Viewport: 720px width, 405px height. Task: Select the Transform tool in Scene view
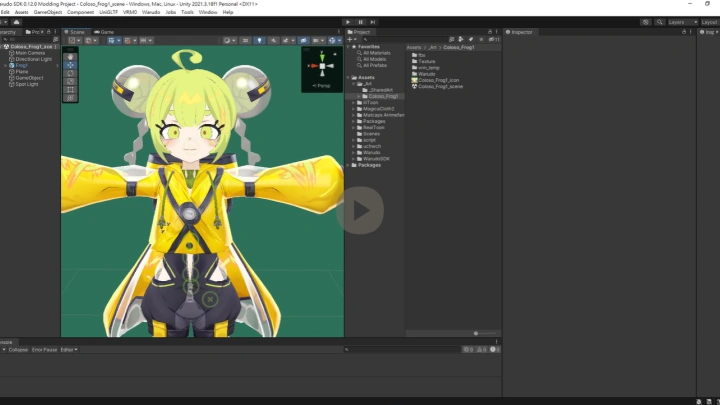click(x=70, y=98)
